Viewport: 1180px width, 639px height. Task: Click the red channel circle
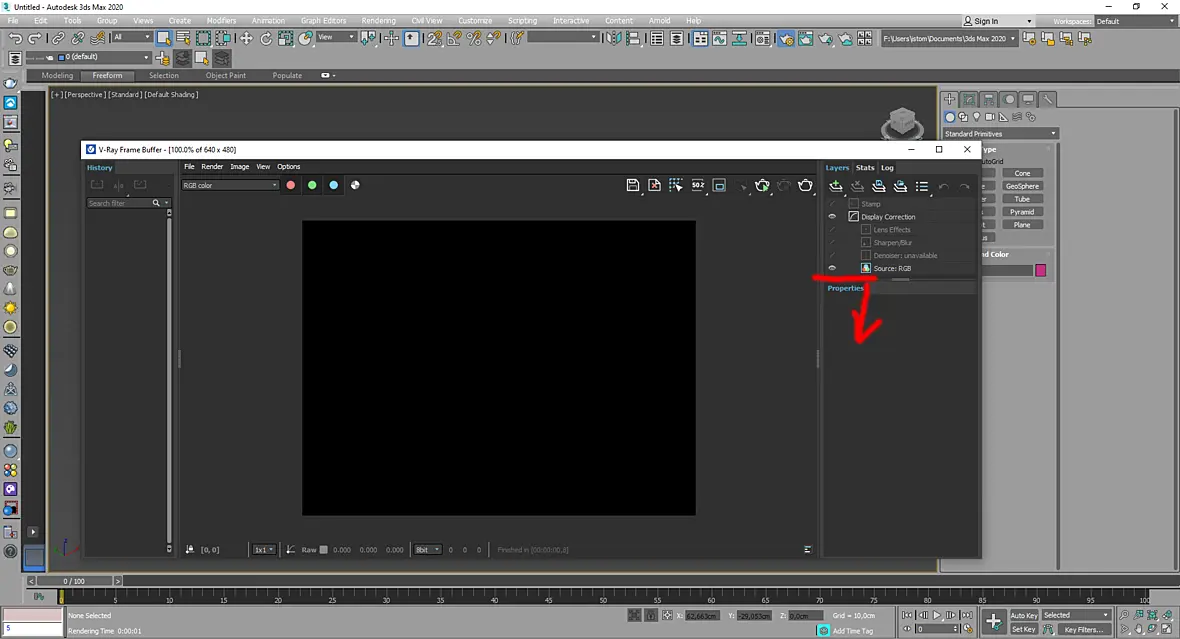[290, 185]
